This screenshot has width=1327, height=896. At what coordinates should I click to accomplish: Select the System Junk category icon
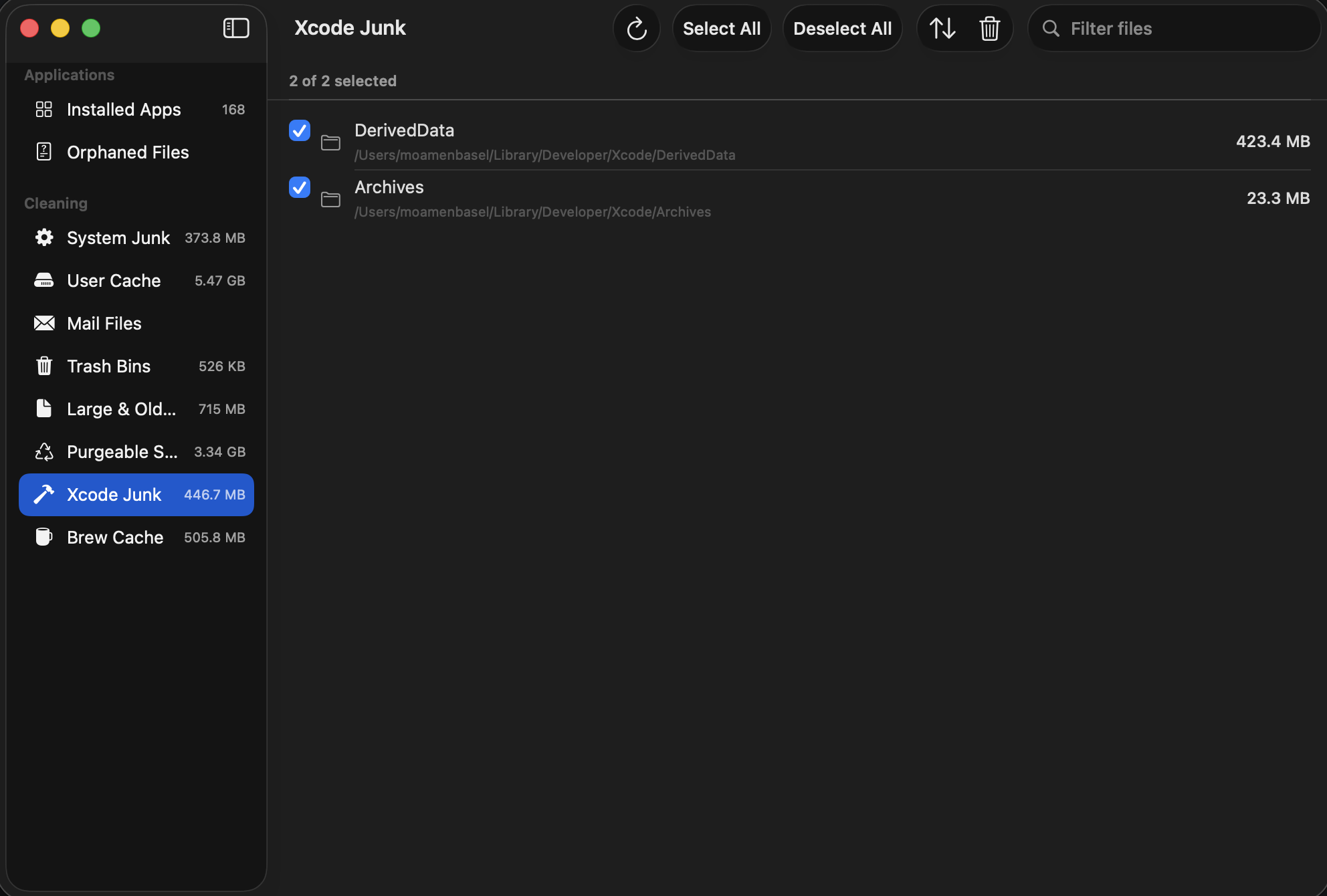43,237
